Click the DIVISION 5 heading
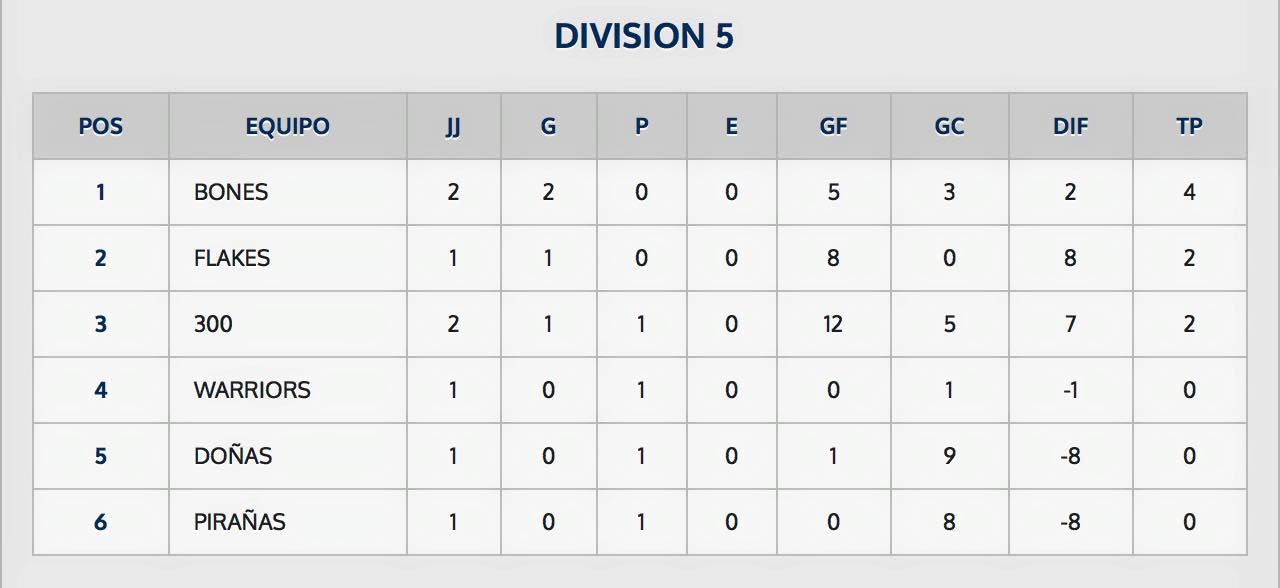Screen dimensions: 1280x588 tap(644, 36)
